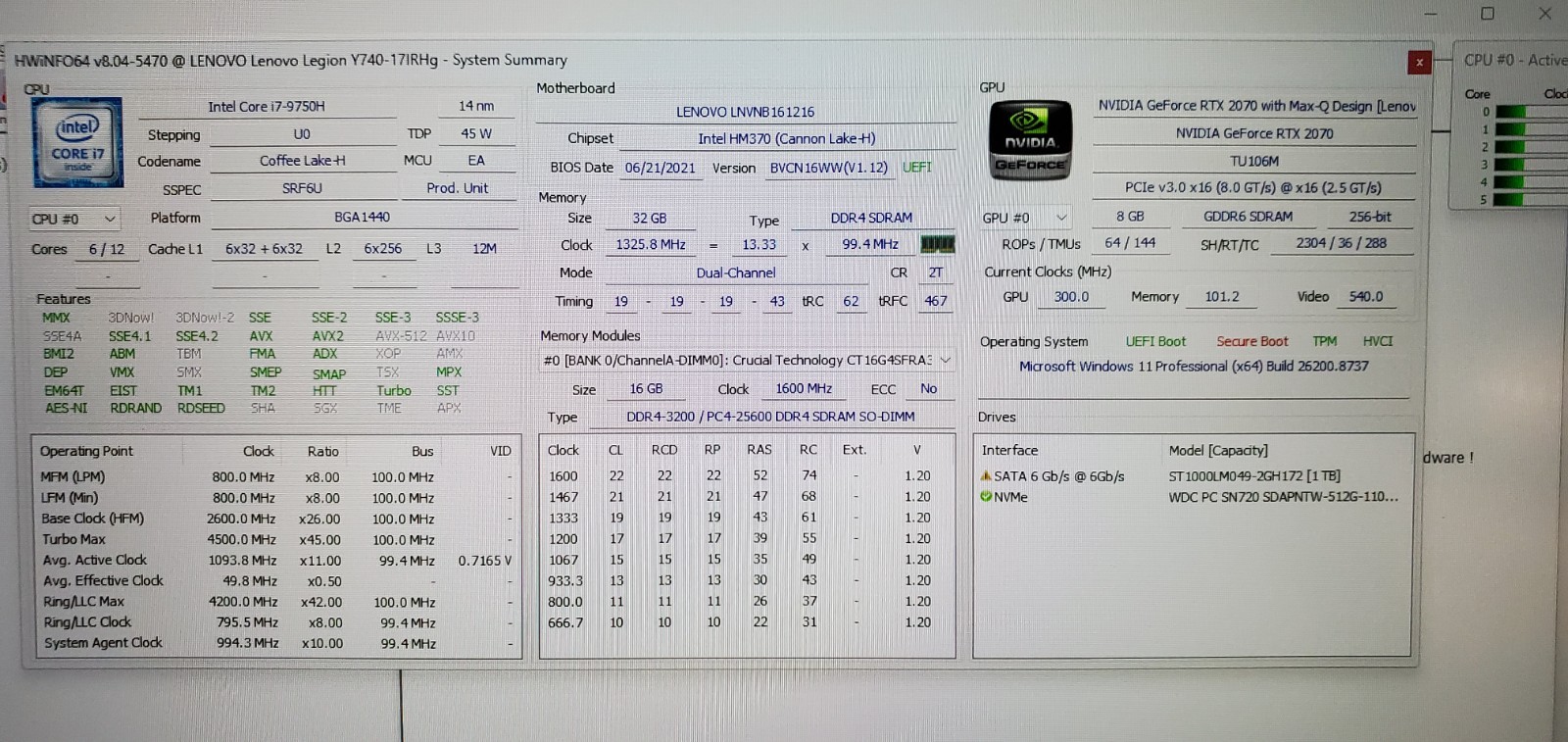Click the 1325.8 MHz memory clock value

[650, 245]
